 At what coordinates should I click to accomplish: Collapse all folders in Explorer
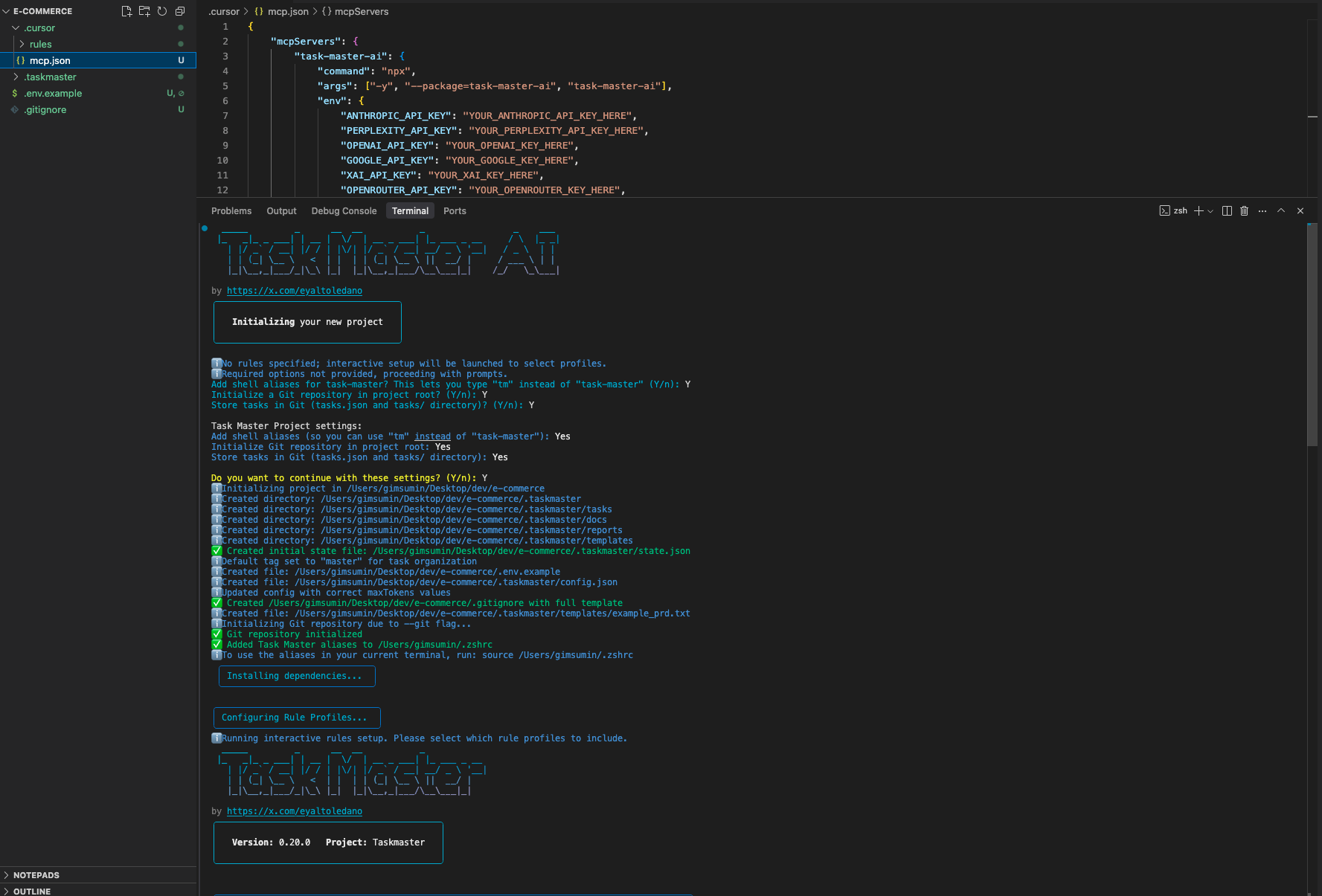[x=179, y=11]
